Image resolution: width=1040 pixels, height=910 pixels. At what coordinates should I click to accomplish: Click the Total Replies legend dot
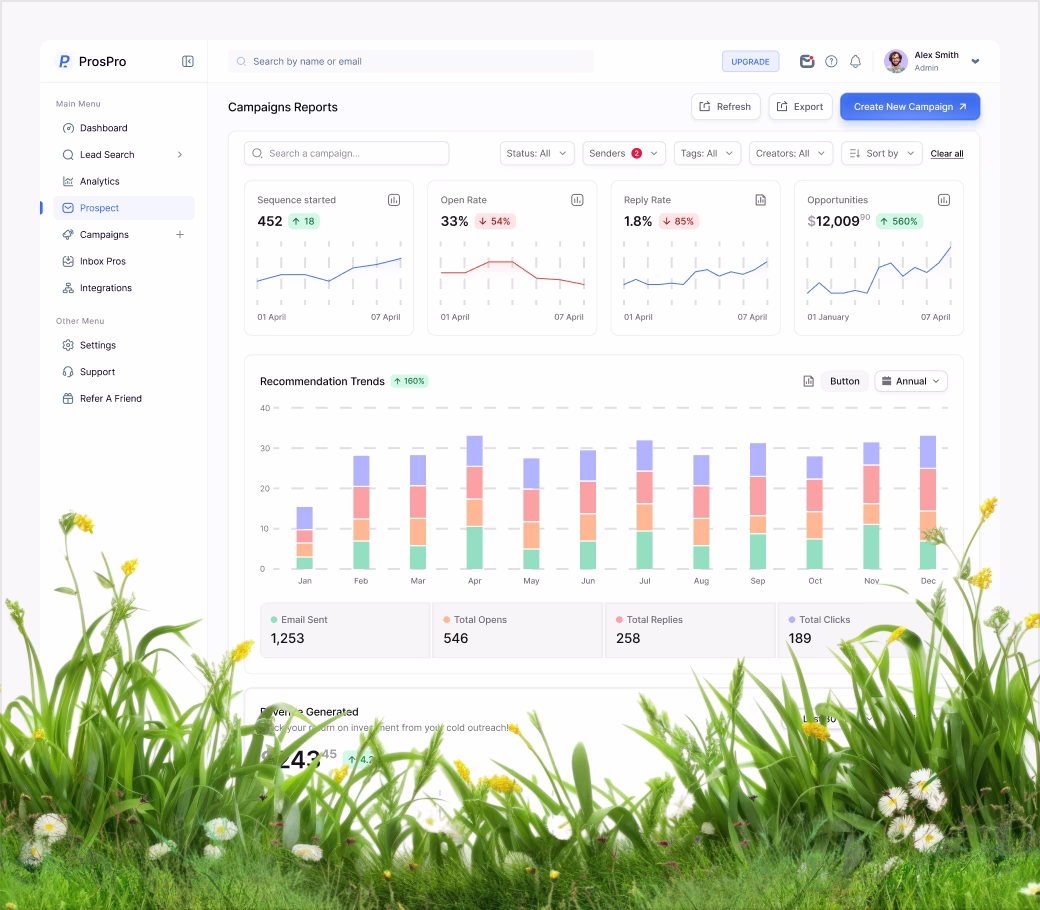[x=619, y=619]
